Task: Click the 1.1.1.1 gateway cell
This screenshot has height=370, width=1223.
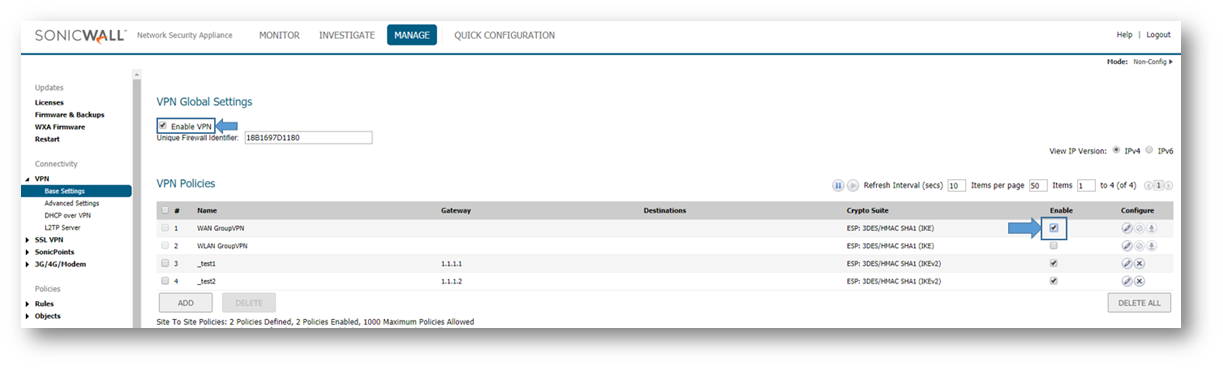Action: tap(452, 263)
